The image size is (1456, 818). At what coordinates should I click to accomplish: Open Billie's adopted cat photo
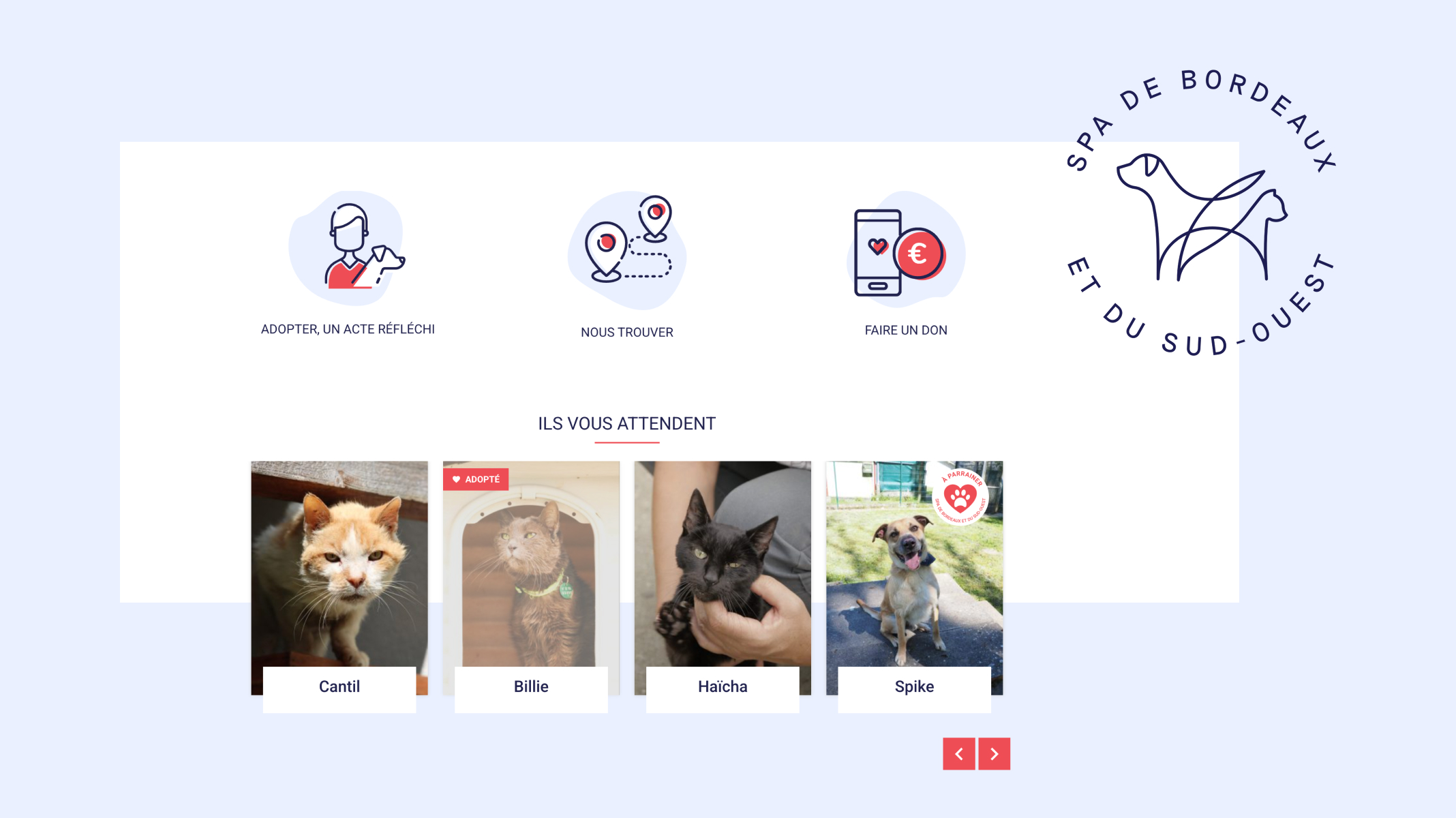click(x=531, y=564)
